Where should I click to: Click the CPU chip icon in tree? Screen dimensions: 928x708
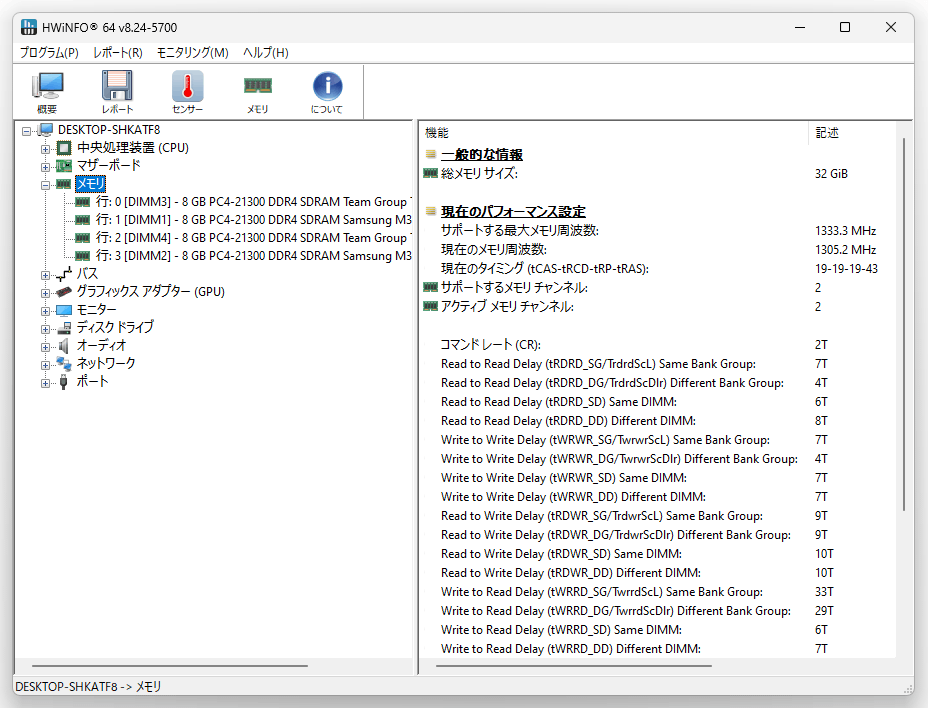pos(63,148)
